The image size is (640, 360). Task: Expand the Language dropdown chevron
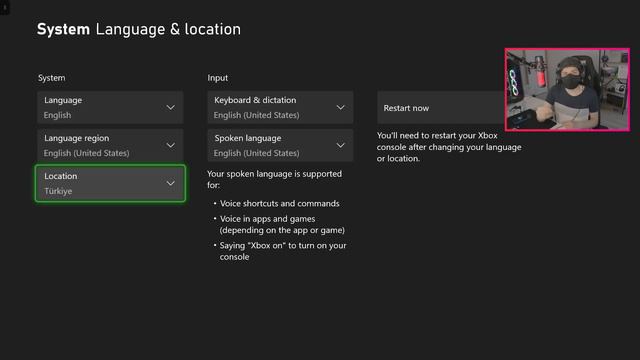[171, 107]
